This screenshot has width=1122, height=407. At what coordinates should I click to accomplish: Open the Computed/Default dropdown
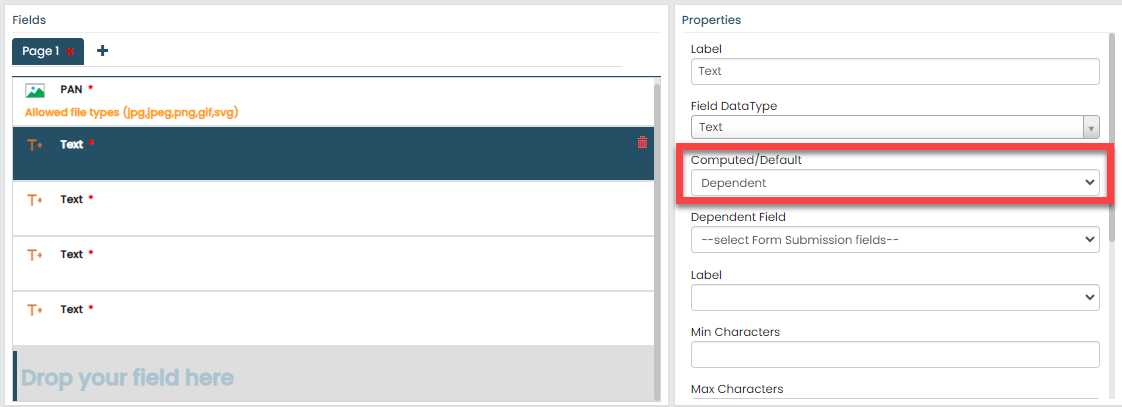pos(895,183)
